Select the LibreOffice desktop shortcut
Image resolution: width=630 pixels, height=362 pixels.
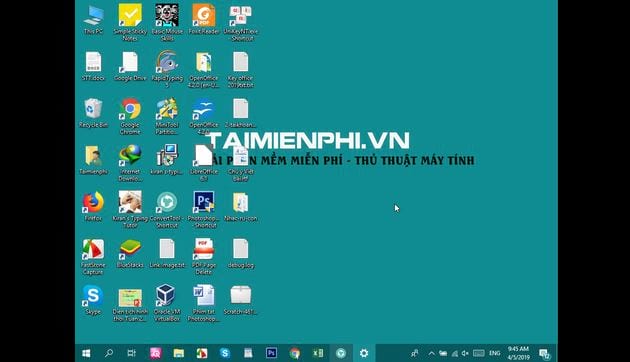pos(204,163)
